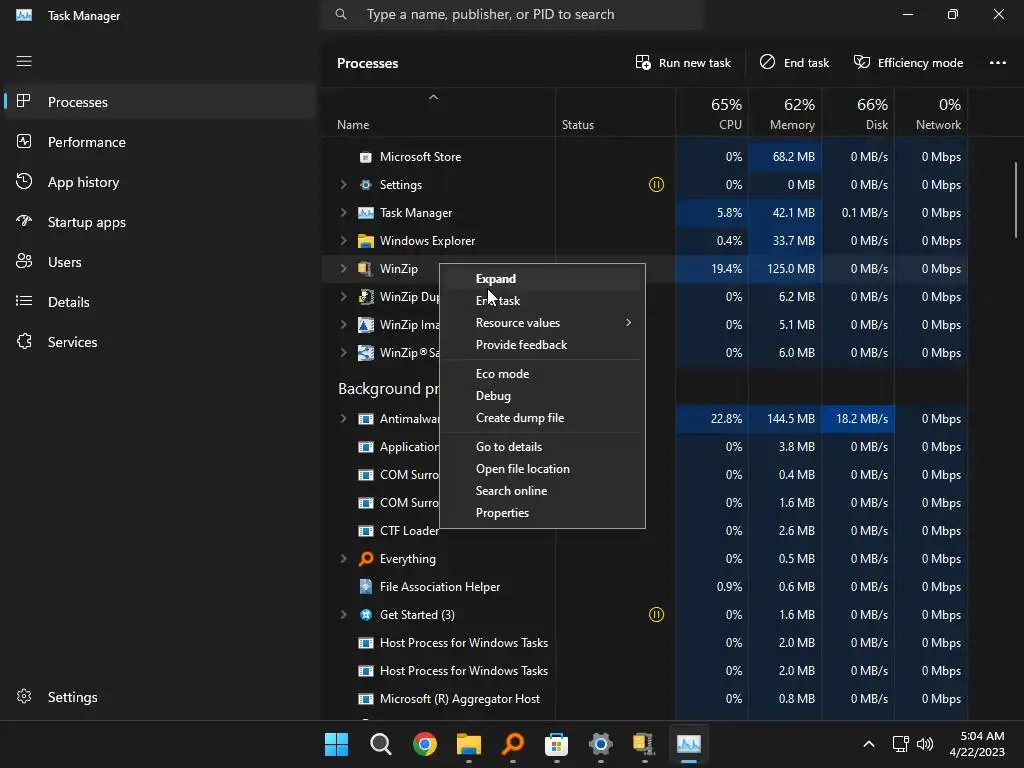Expand the Antimalware process group

coord(344,419)
